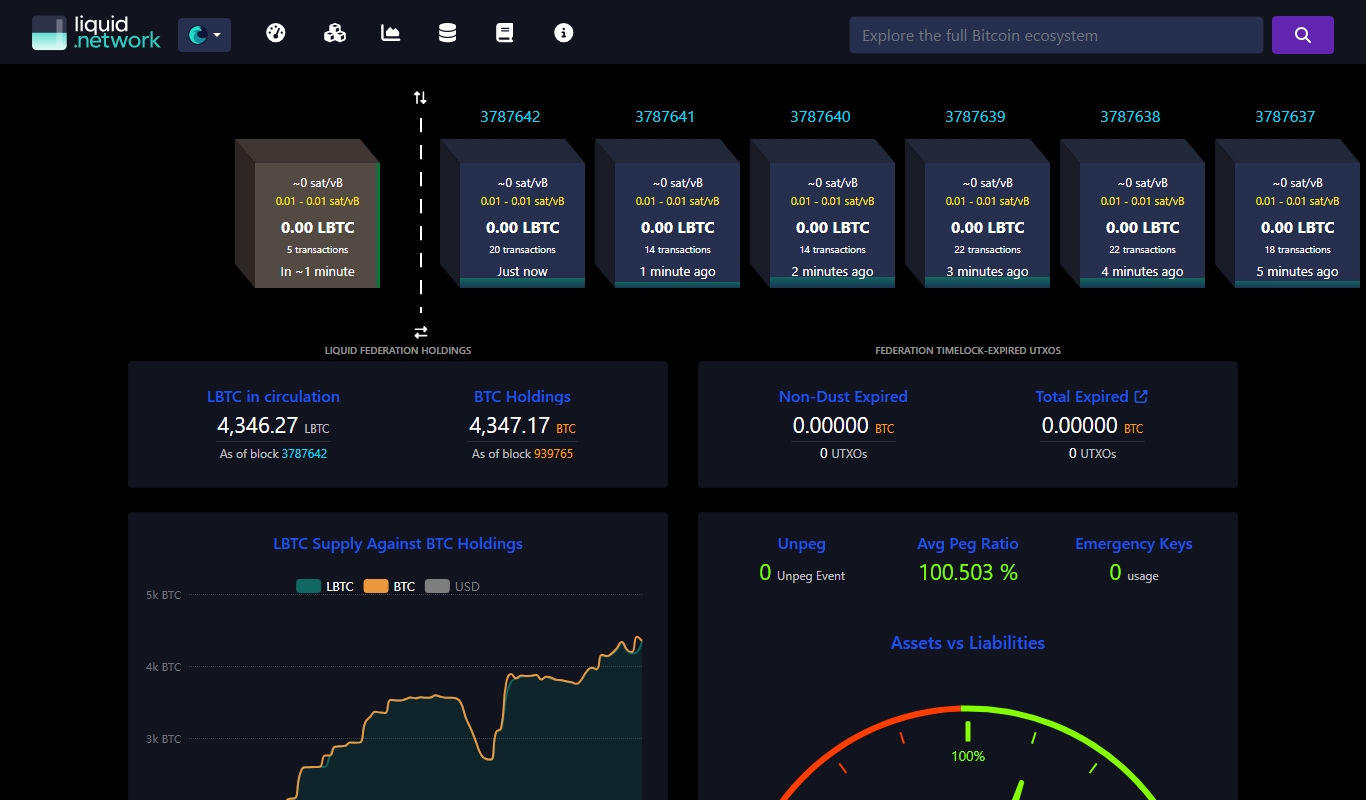The width and height of the screenshot is (1366, 800).
Task: Open block 3787642 under LBTC in circulation
Action: click(x=304, y=454)
